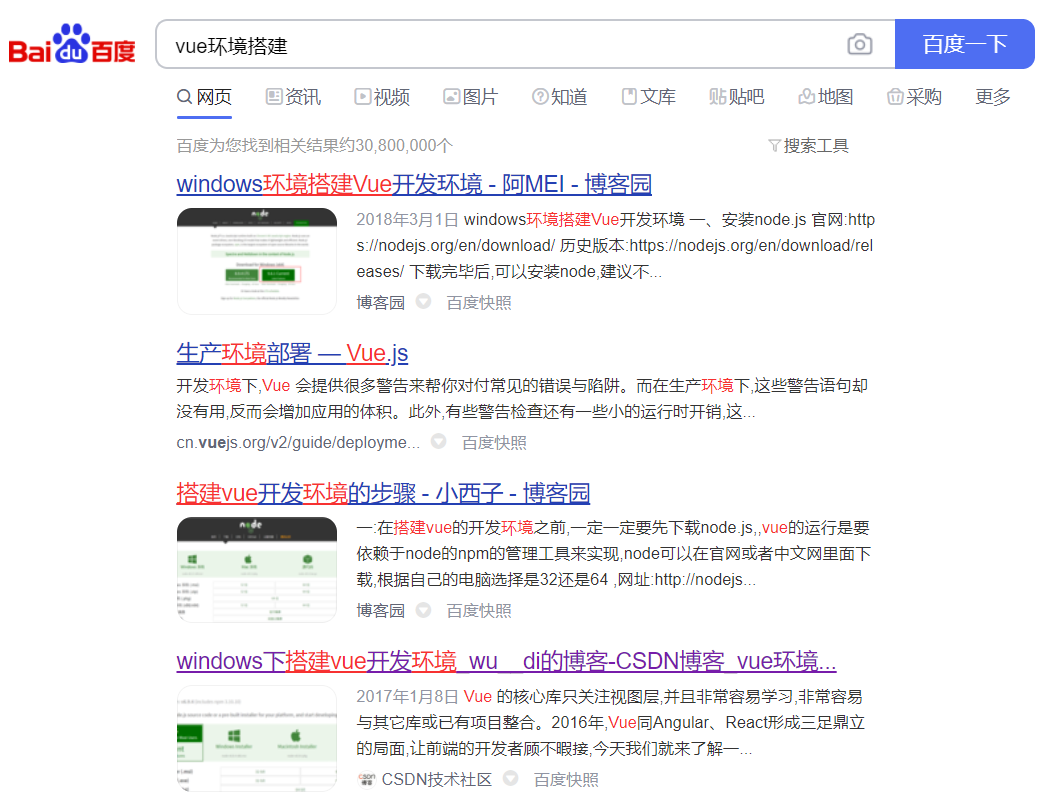Click the CSDN logo icon
Viewport: 1045px width, 795px height.
(367, 779)
